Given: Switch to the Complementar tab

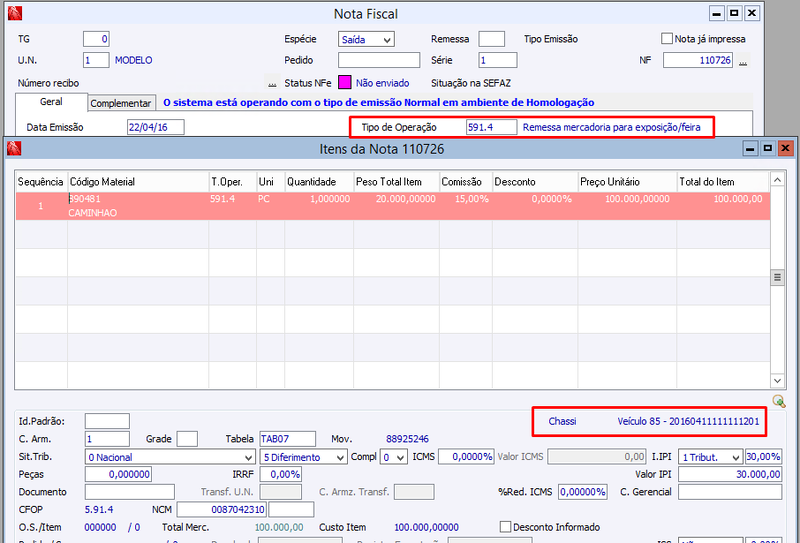Looking at the screenshot, I should tap(121, 103).
